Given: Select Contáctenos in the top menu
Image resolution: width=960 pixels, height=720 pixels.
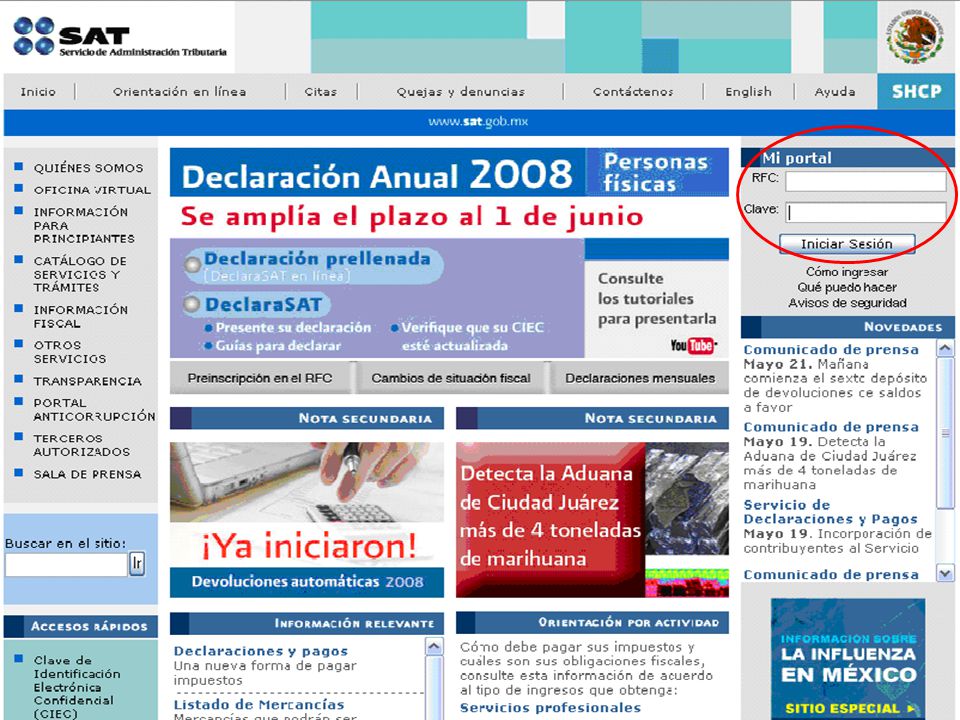Looking at the screenshot, I should click(x=633, y=92).
